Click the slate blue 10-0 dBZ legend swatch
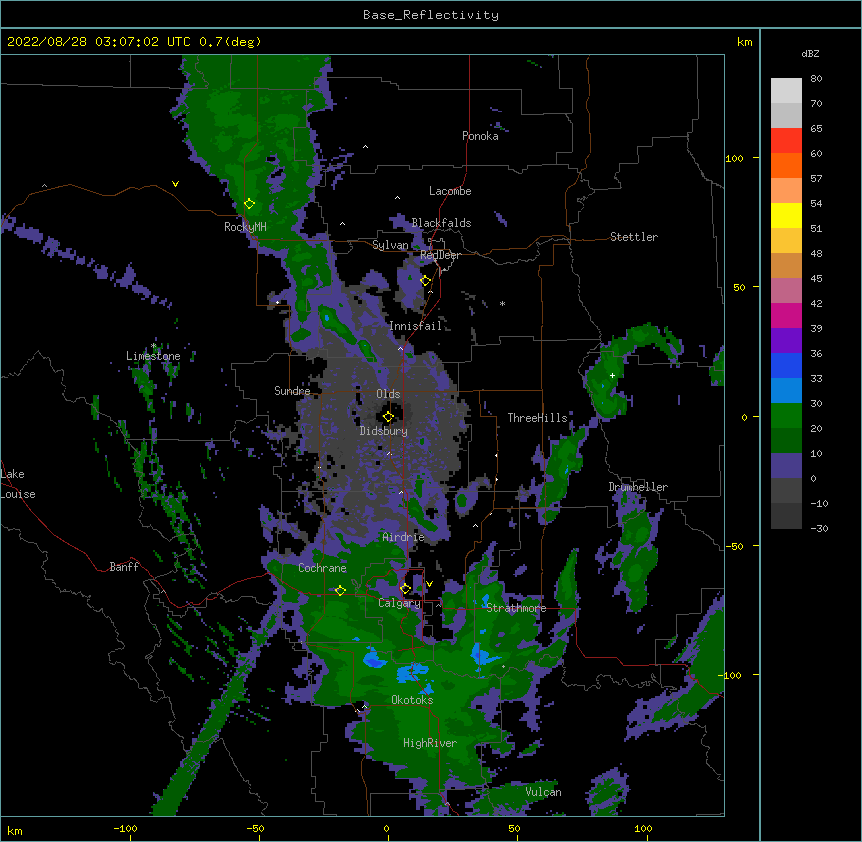The image size is (862, 842). click(x=786, y=466)
